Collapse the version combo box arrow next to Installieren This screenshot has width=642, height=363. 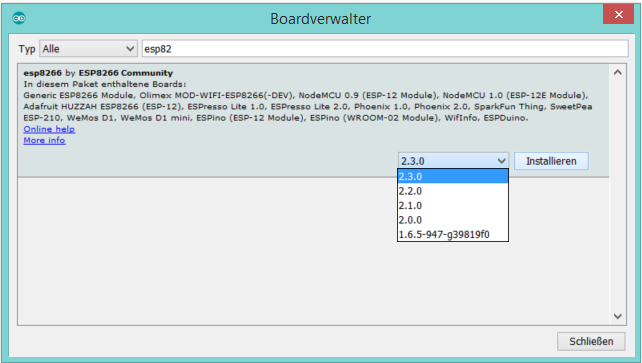point(502,161)
